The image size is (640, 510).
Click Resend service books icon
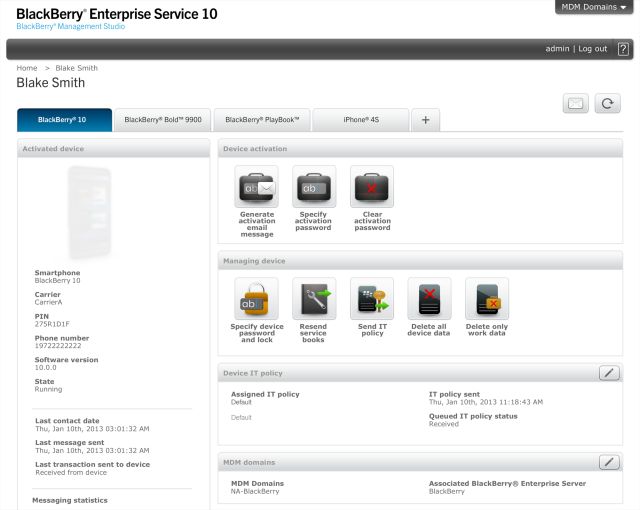point(314,299)
